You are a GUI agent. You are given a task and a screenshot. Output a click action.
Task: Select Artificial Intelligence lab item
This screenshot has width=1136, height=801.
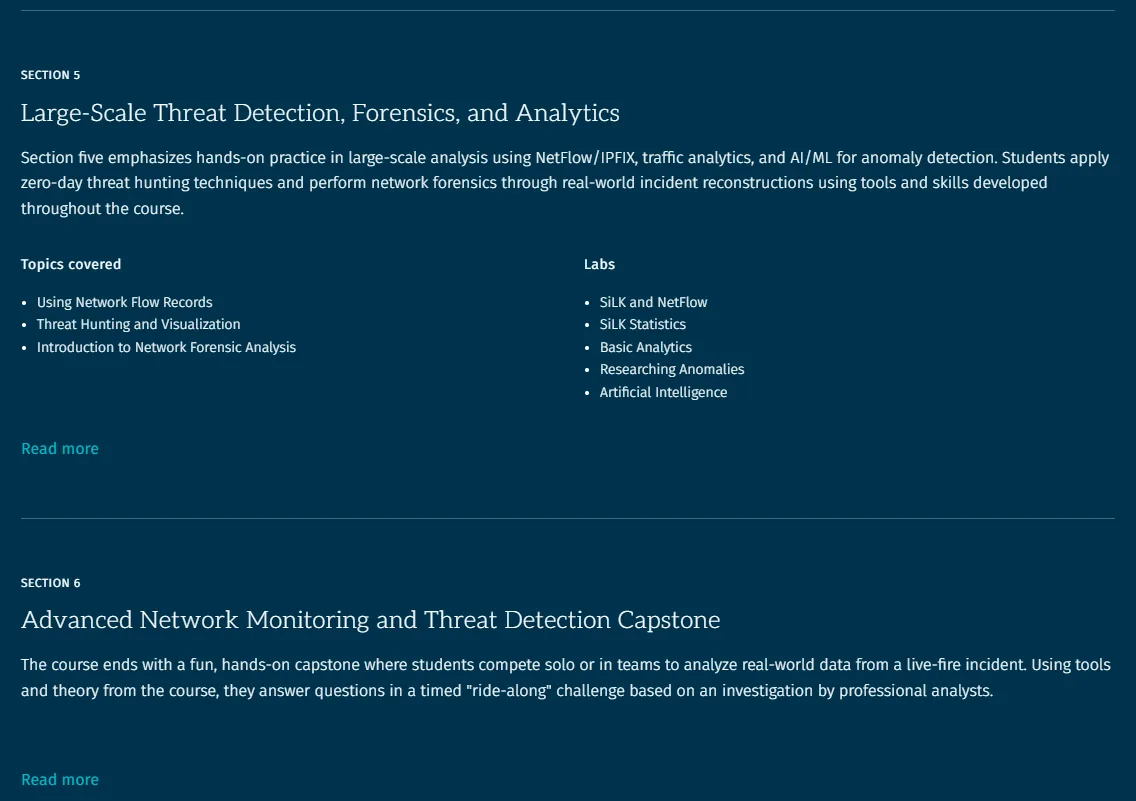(x=663, y=393)
